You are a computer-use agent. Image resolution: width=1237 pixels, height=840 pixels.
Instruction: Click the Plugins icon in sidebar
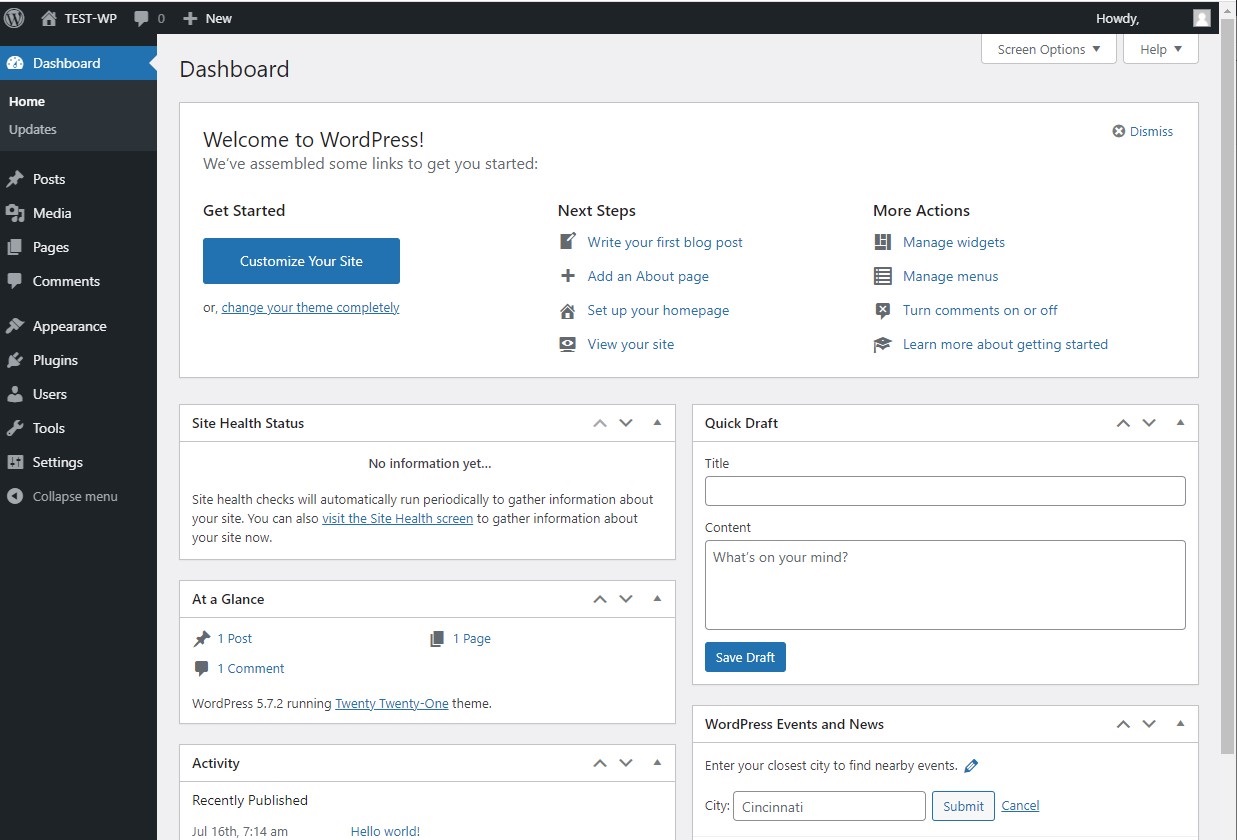tap(15, 360)
